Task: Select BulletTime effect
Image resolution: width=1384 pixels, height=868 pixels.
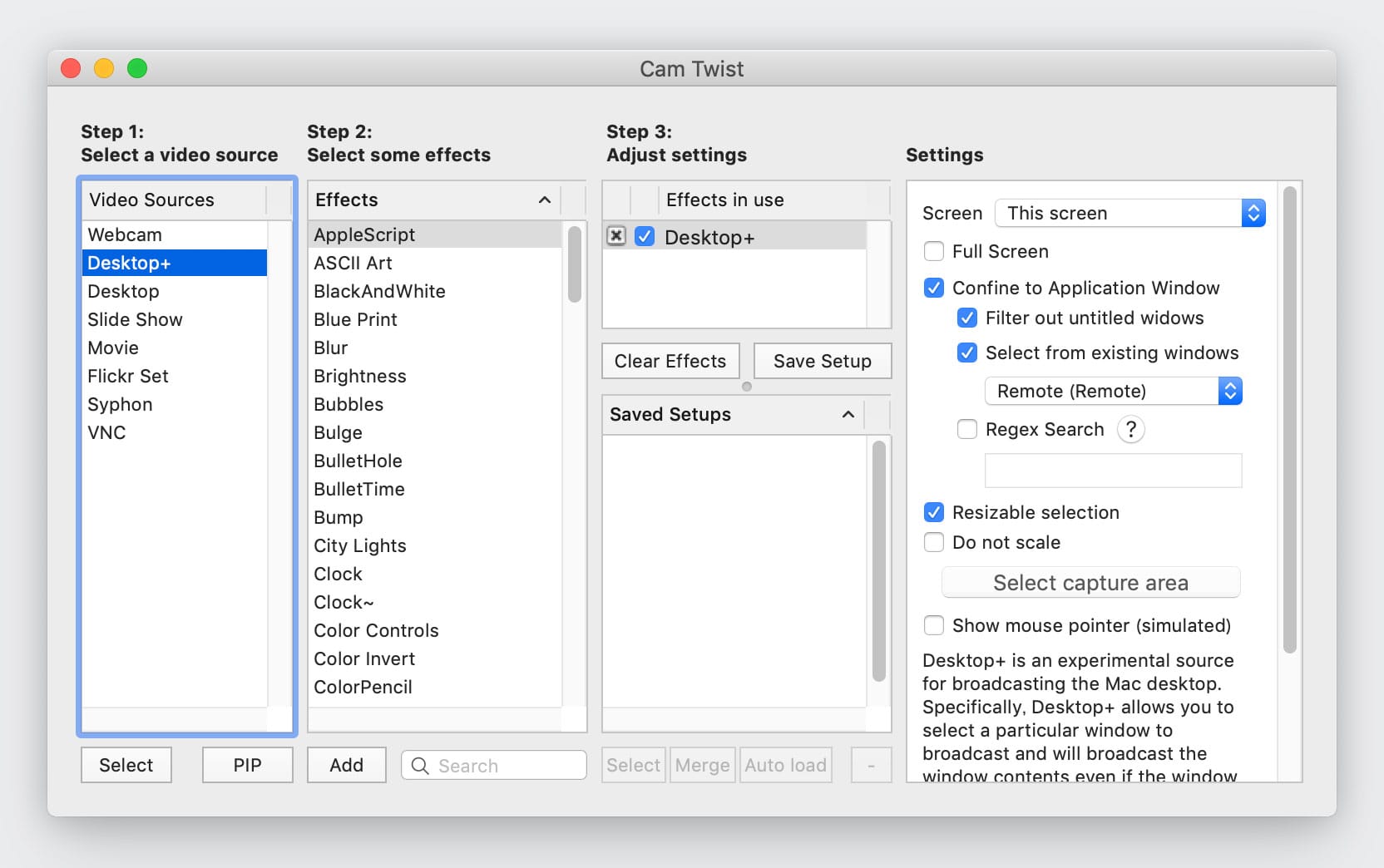Action: coord(434,489)
